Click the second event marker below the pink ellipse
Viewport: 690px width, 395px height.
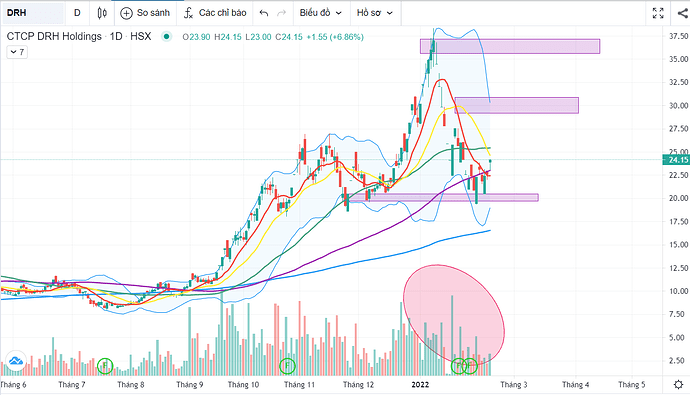click(470, 366)
